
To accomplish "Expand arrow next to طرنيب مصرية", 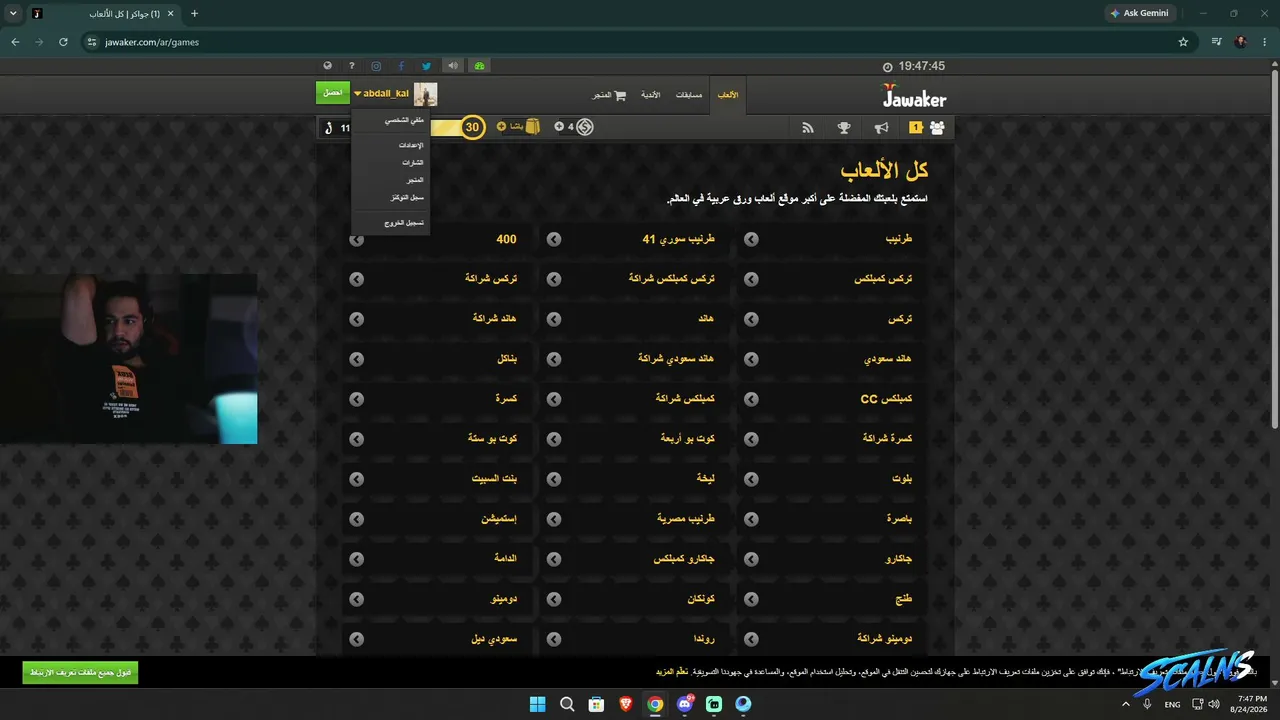I will (x=554, y=519).
